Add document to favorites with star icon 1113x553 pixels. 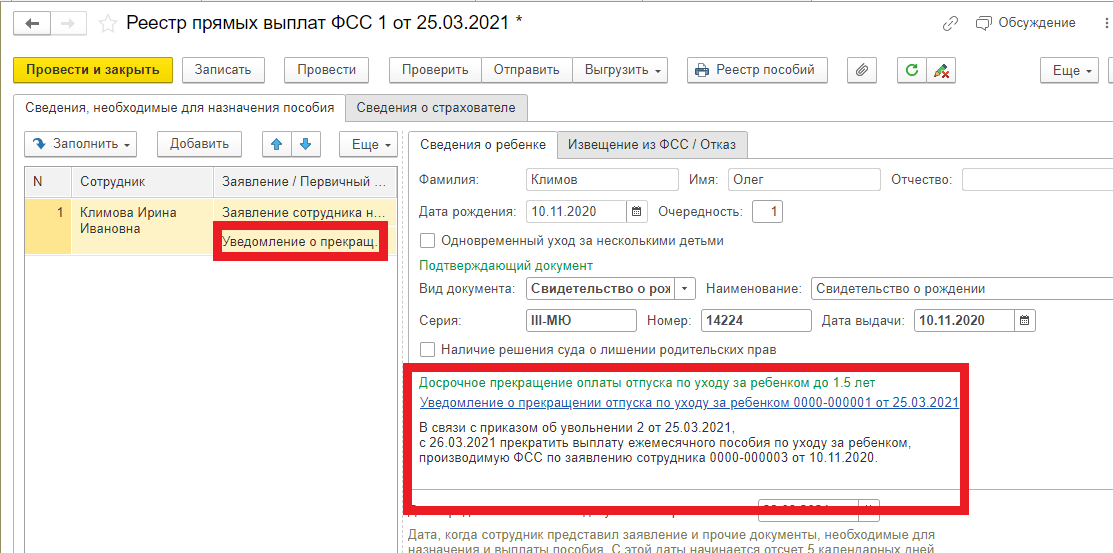point(108,23)
